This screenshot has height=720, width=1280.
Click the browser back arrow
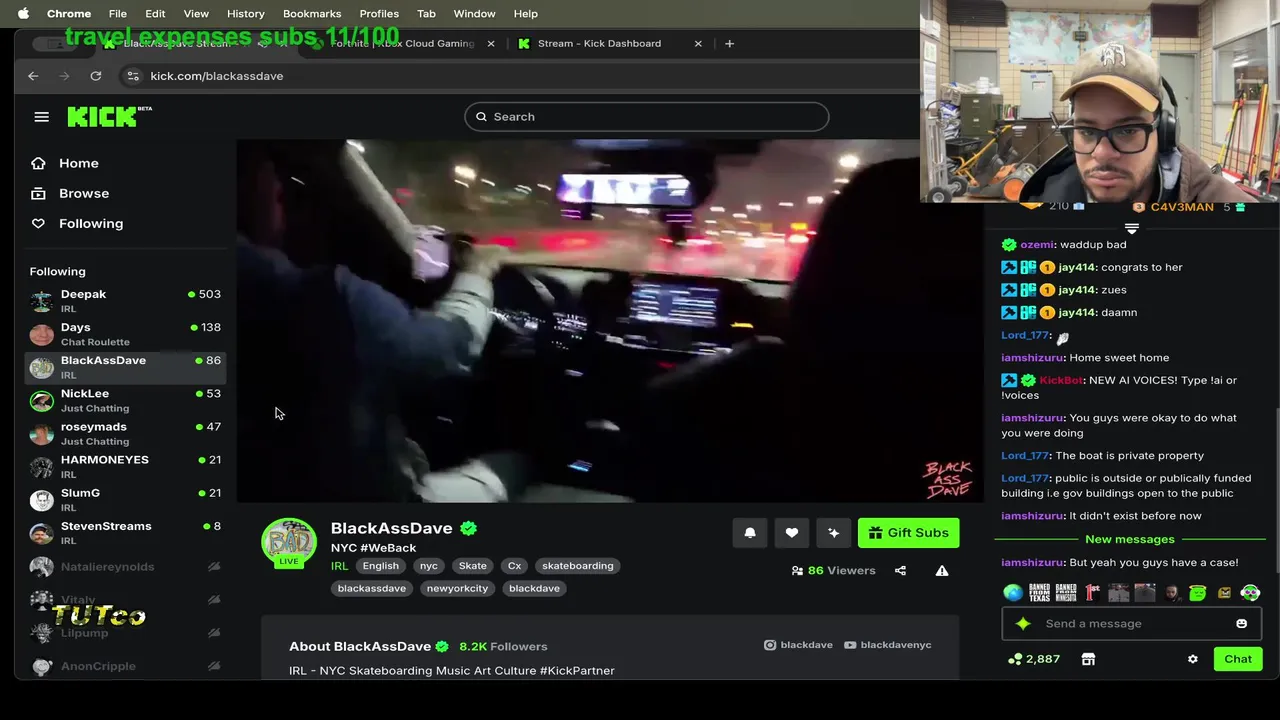pos(33,76)
